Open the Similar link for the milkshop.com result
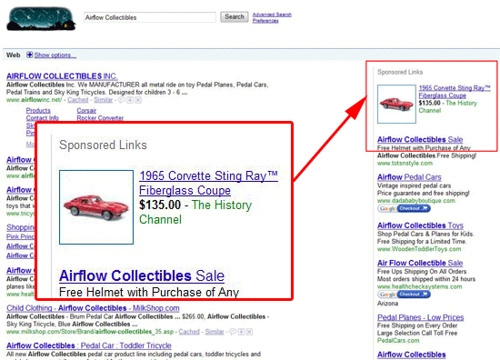Screen dimensions: 500x360 (214, 332)
